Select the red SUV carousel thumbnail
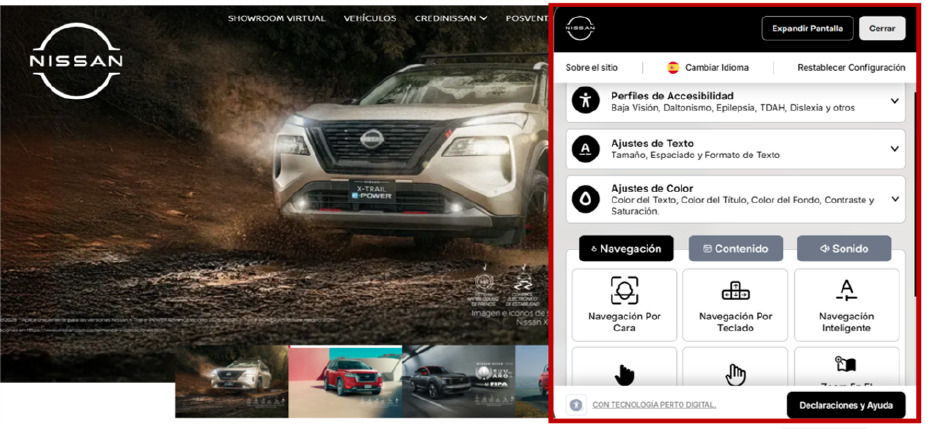Image resolution: width=928 pixels, height=429 pixels. [345, 382]
